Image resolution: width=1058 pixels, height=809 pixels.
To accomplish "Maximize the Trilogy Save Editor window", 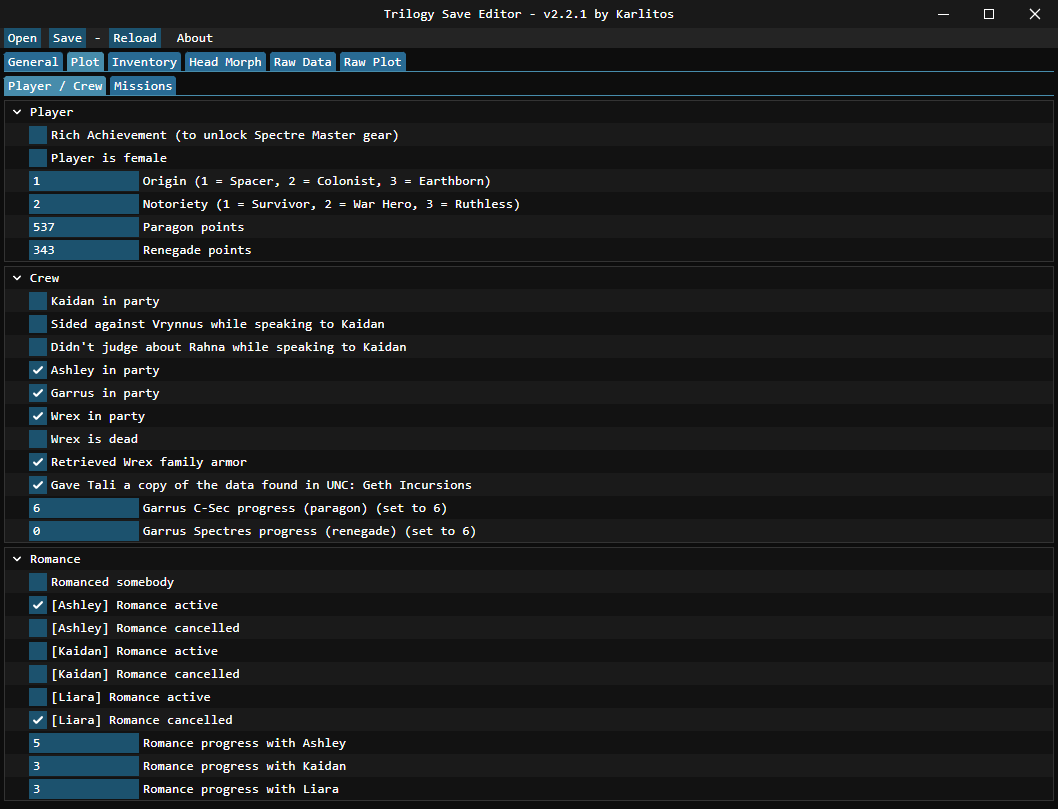I will pyautogui.click(x=989, y=14).
